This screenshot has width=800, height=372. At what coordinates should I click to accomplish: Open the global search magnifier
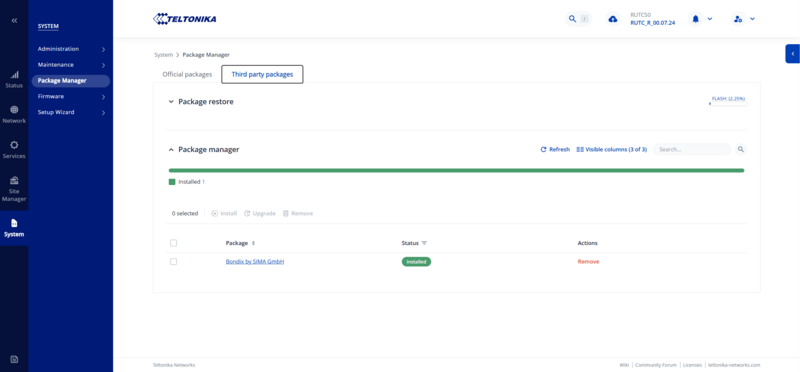[572, 19]
